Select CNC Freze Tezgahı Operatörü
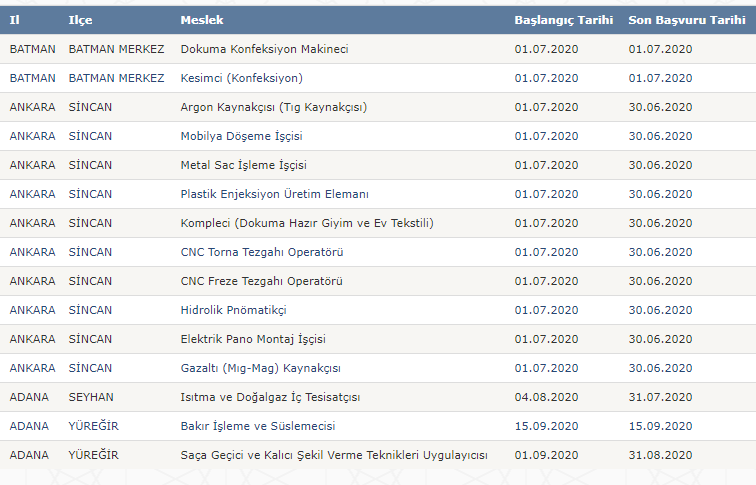 click(x=262, y=281)
